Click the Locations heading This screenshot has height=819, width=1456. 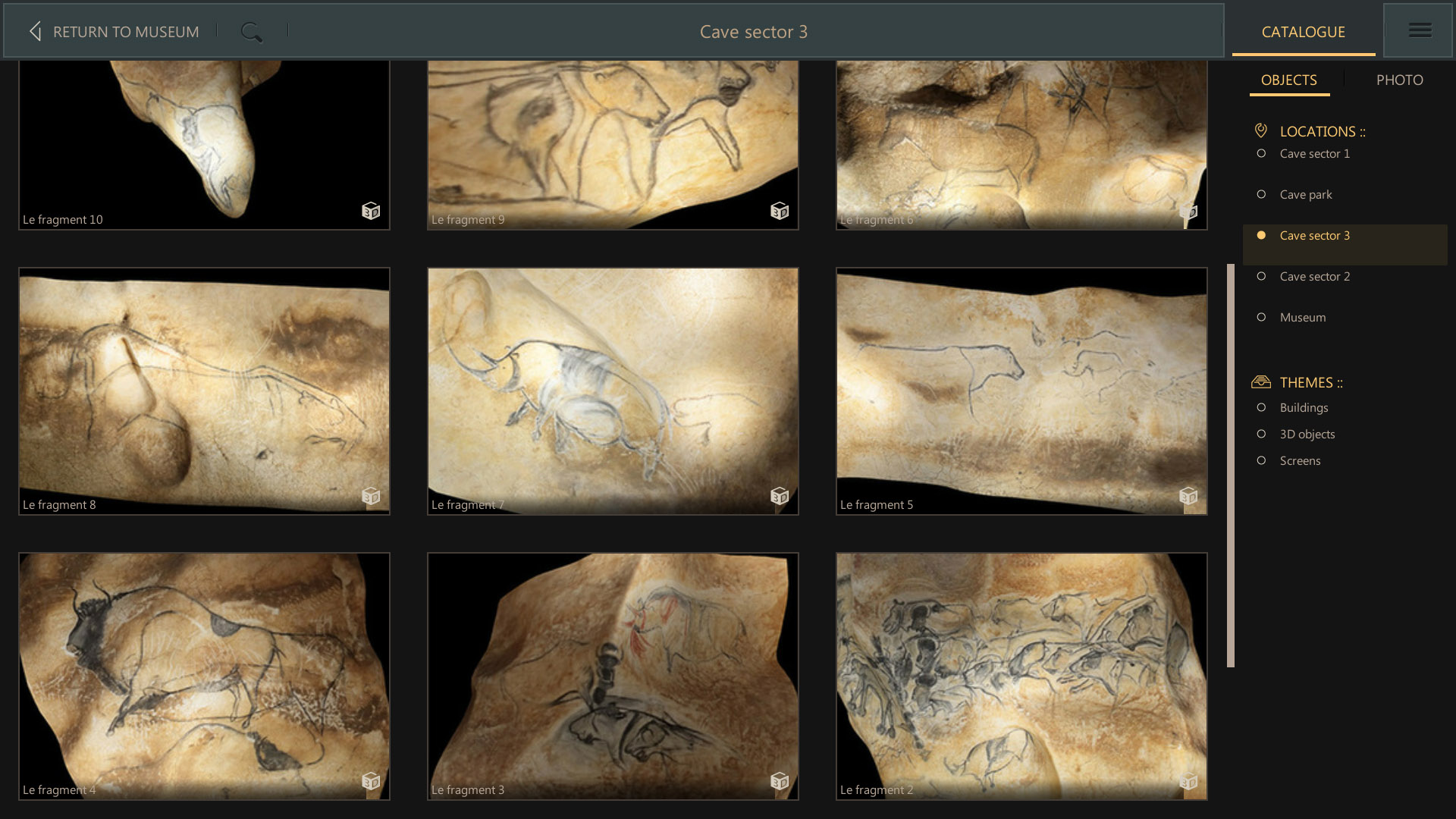click(x=1322, y=131)
